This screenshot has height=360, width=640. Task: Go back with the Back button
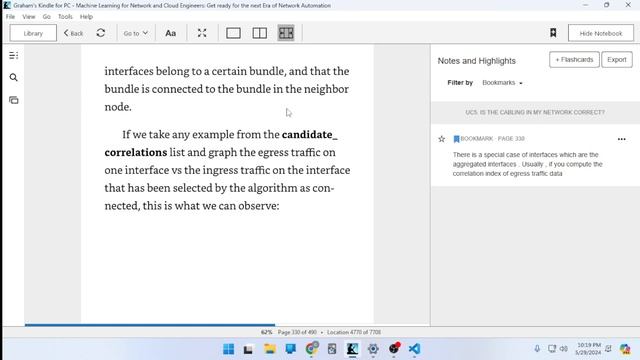[73, 33]
